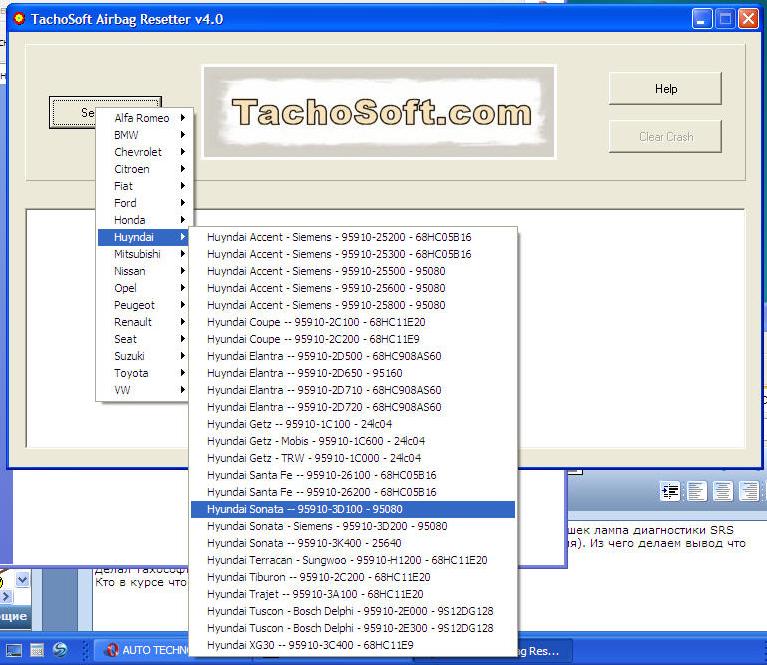Pick Hyundai XG30 95910-3C400
The width and height of the screenshot is (767, 665).
(353, 645)
